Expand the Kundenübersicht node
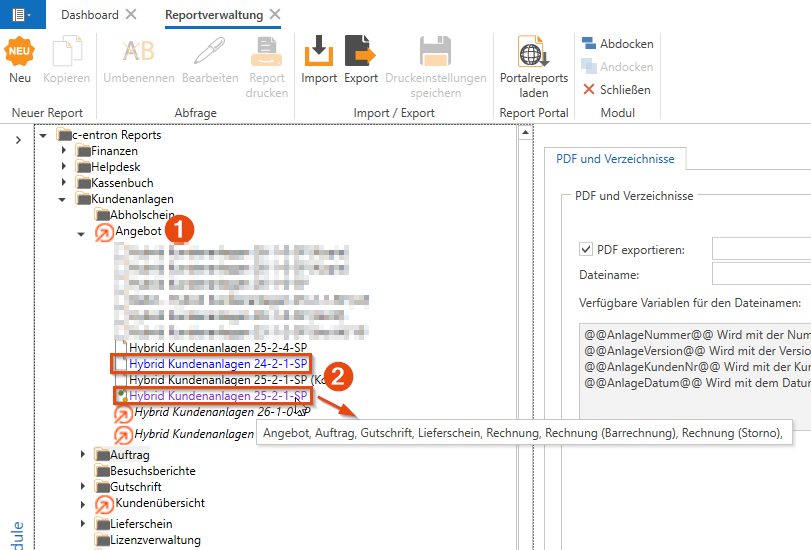The width and height of the screenshot is (811, 550). tap(83, 504)
